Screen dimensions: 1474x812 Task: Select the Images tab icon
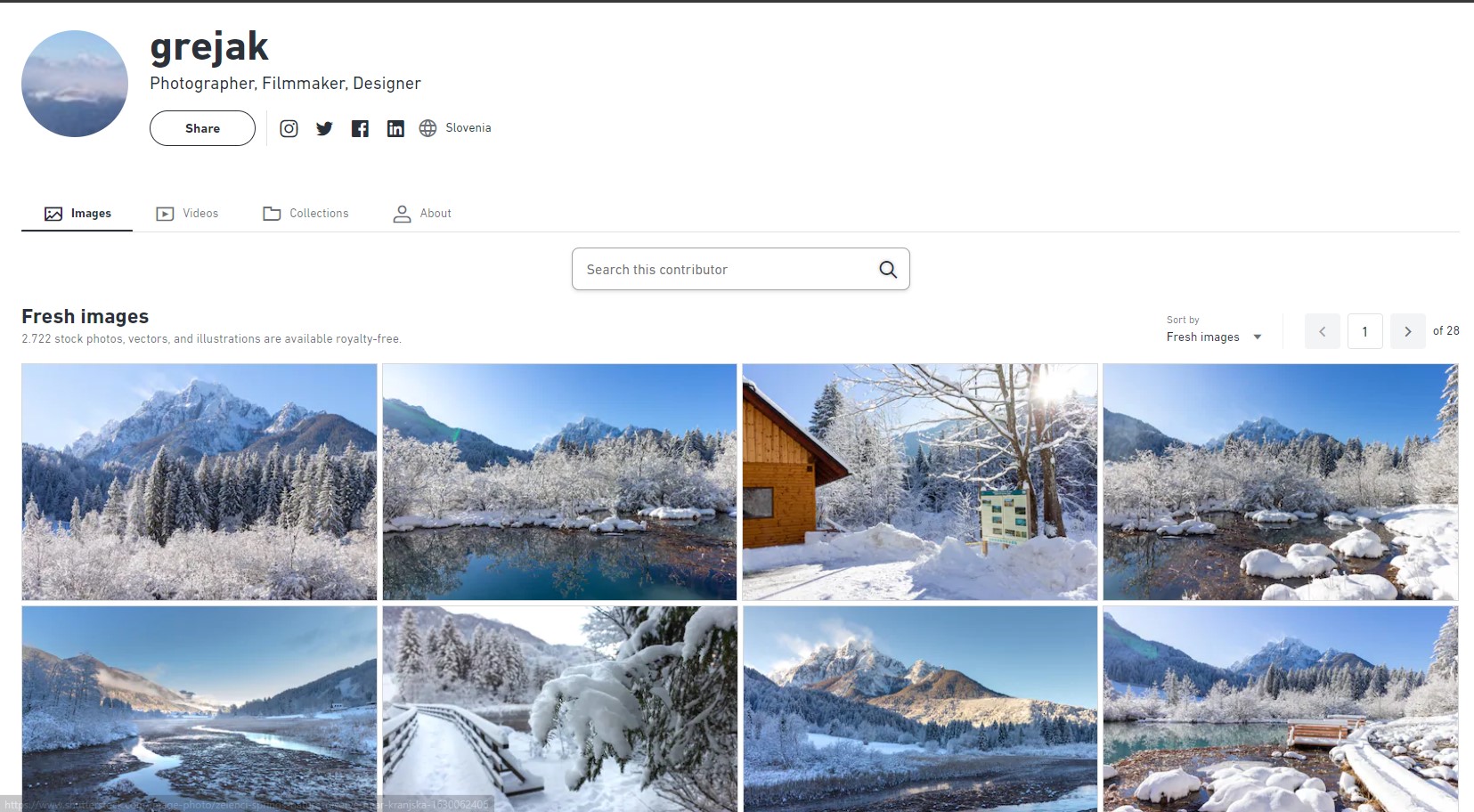pyautogui.click(x=53, y=213)
